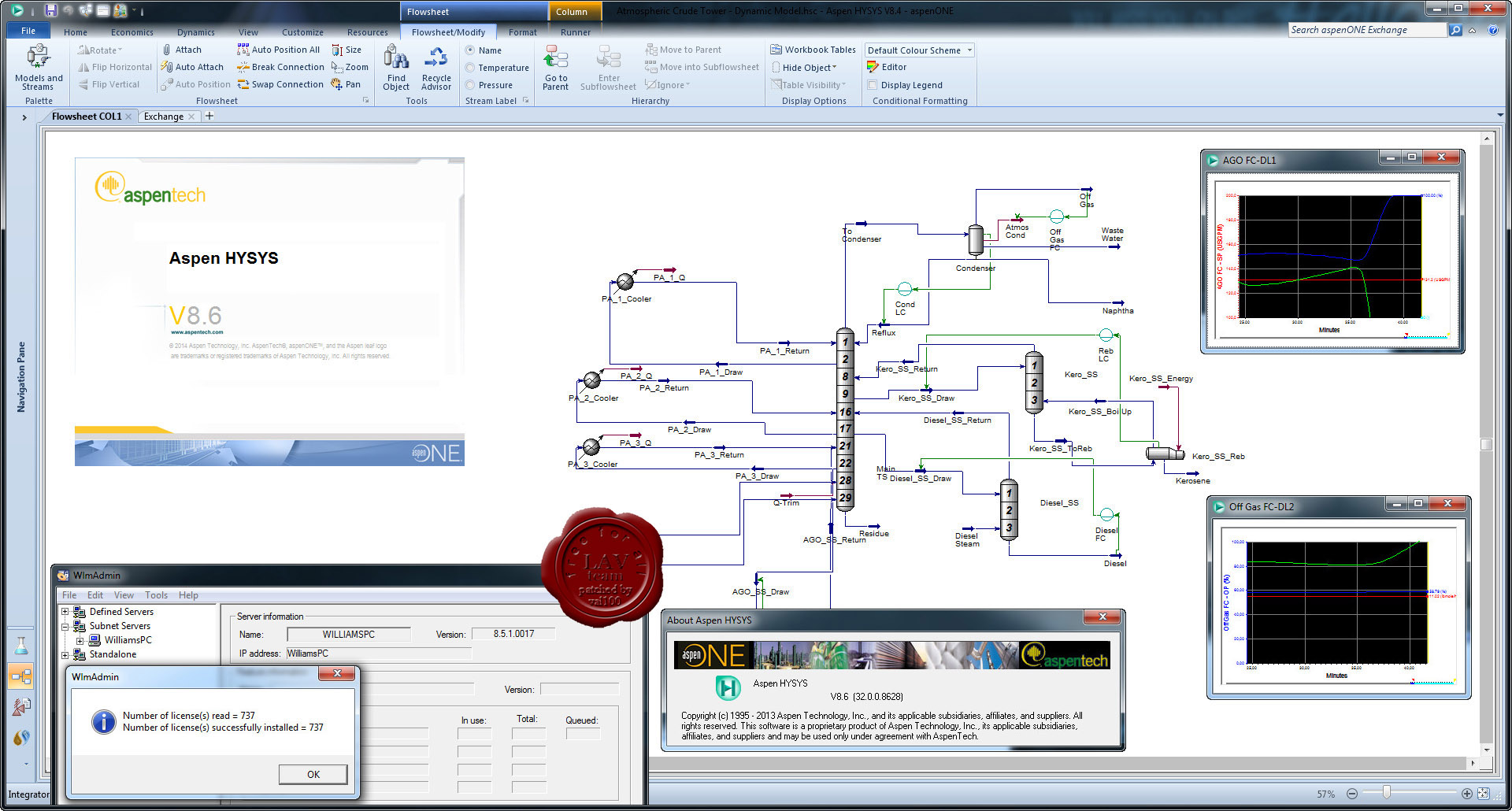Open the flask icon in navigation pane
The image size is (1512, 811).
pyautogui.click(x=21, y=646)
